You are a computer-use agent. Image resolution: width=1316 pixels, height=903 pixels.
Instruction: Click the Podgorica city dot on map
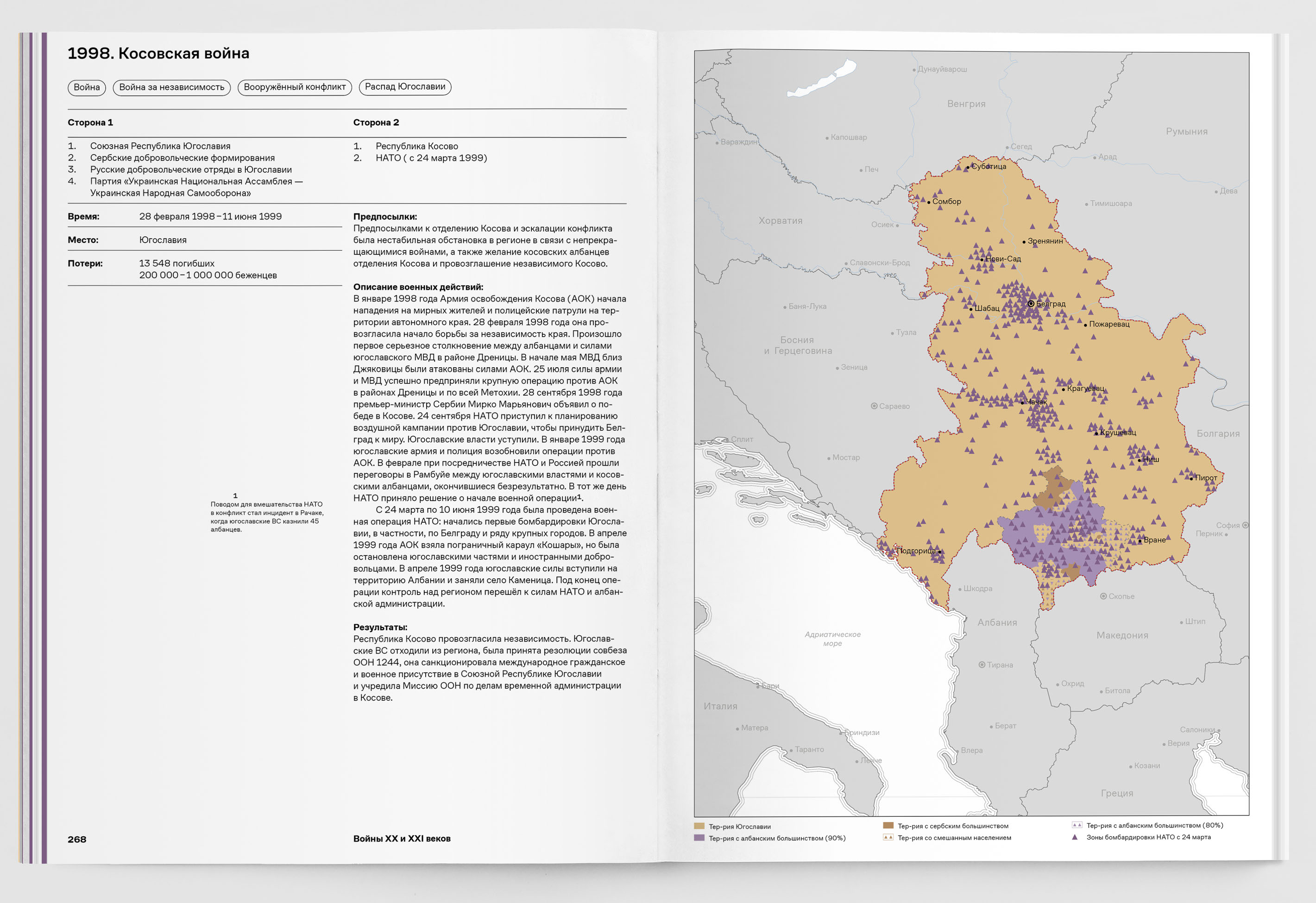point(940,552)
